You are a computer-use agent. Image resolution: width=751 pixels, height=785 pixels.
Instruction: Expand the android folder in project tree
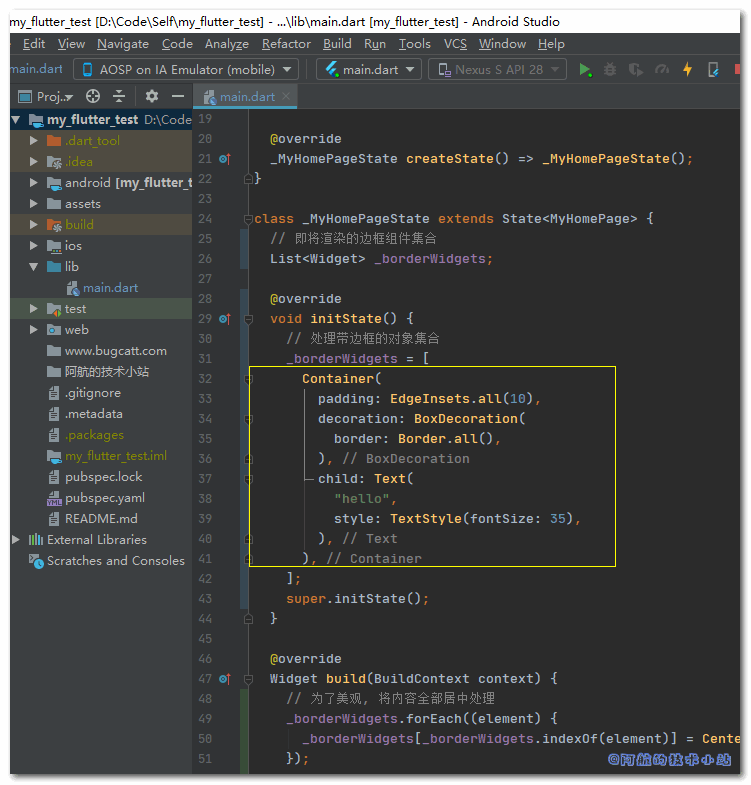click(34, 183)
